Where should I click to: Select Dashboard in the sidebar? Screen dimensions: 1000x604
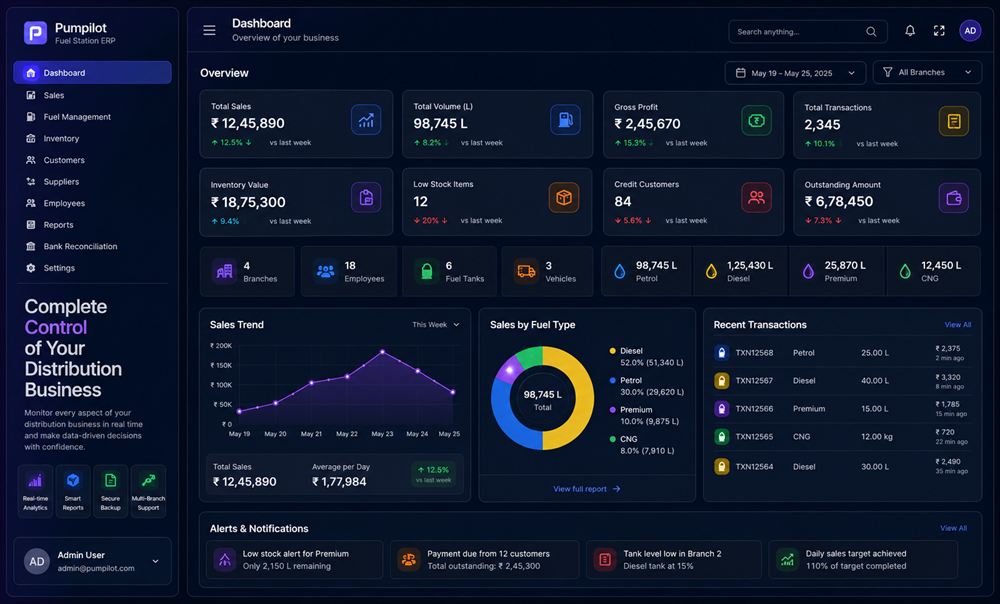click(92, 73)
